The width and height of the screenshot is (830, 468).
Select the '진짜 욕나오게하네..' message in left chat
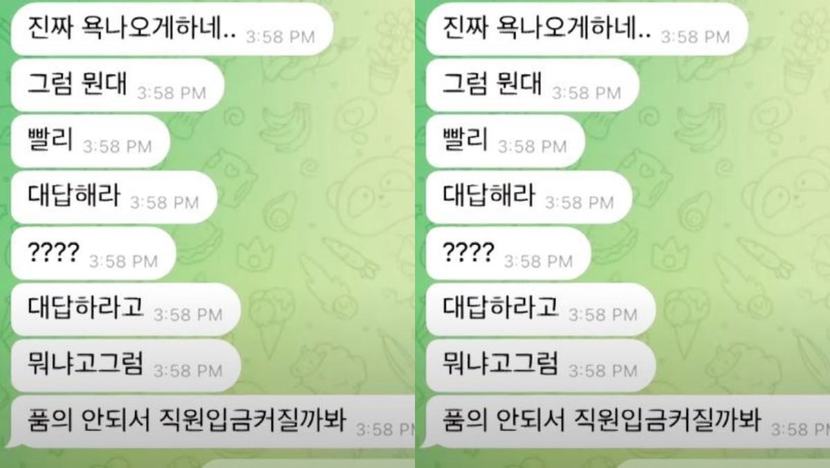click(x=172, y=29)
